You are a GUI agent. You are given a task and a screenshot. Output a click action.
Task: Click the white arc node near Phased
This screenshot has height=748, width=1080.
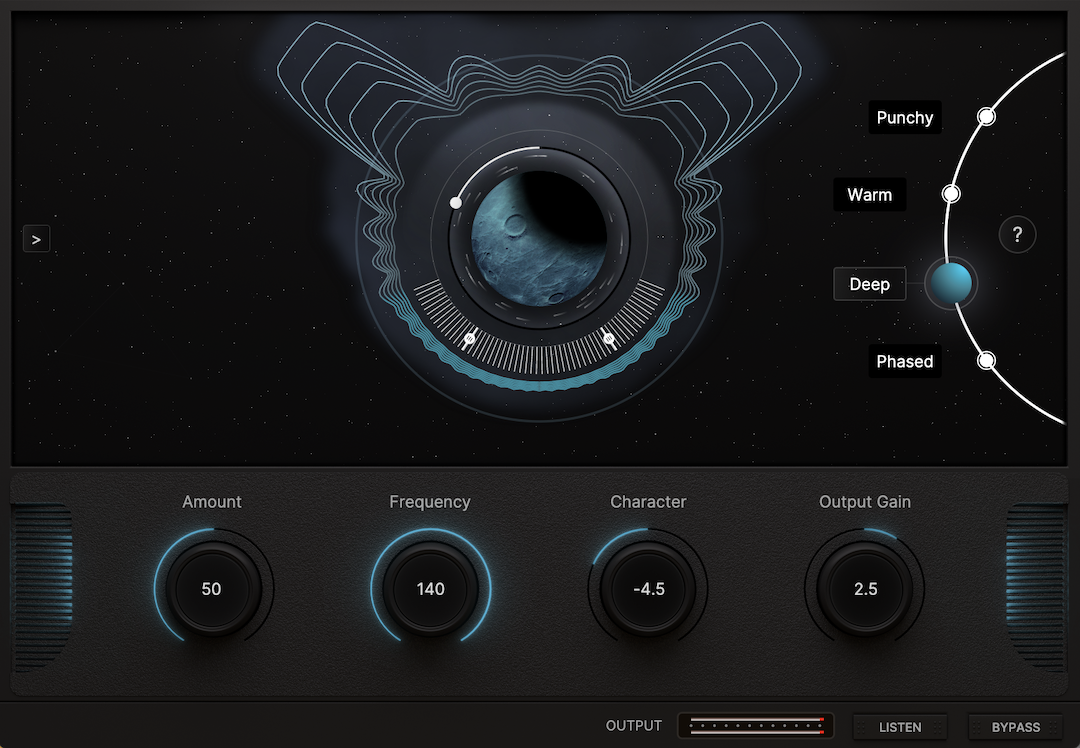(x=986, y=359)
